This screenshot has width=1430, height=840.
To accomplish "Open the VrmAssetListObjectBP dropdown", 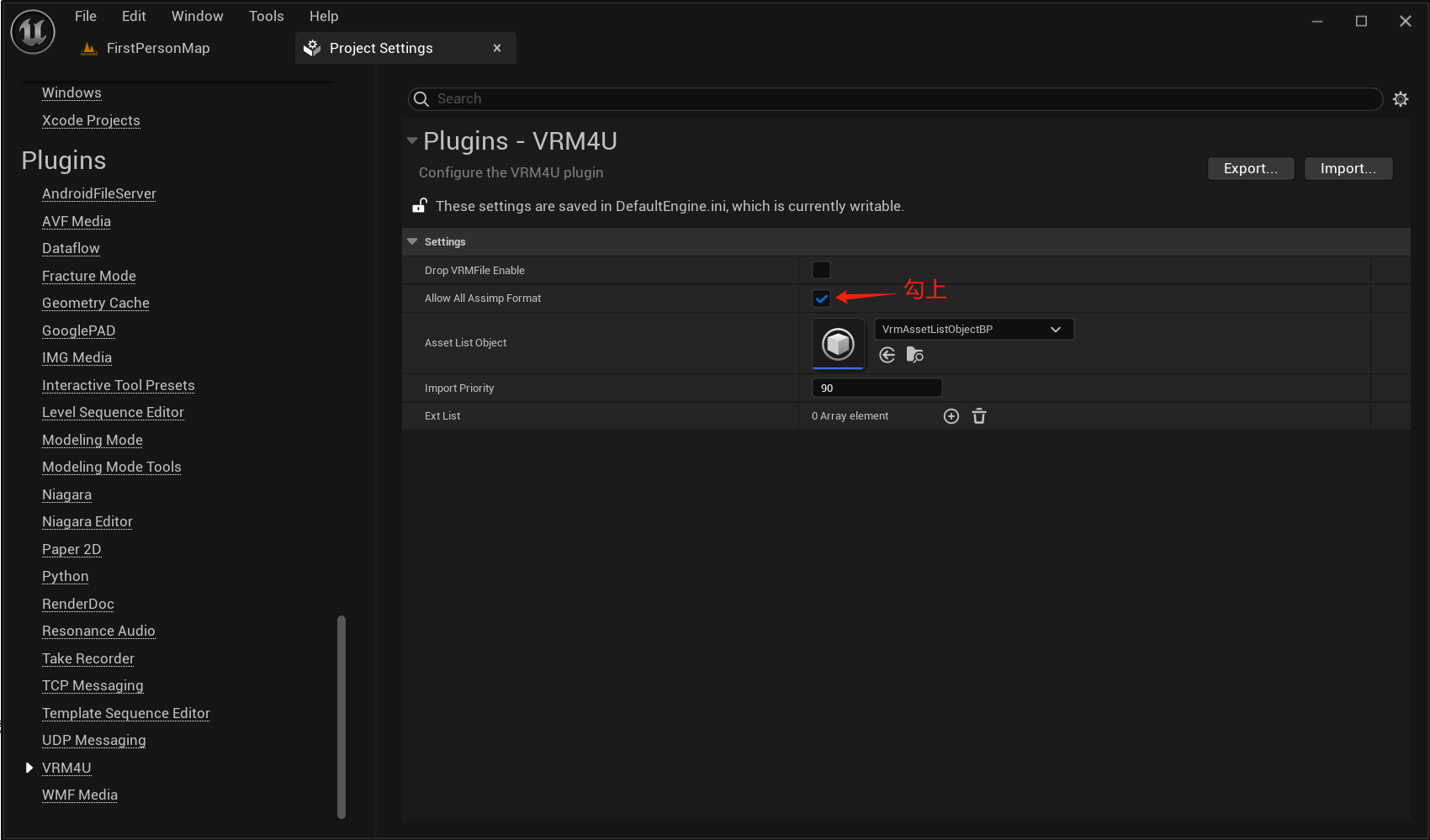I will point(974,330).
